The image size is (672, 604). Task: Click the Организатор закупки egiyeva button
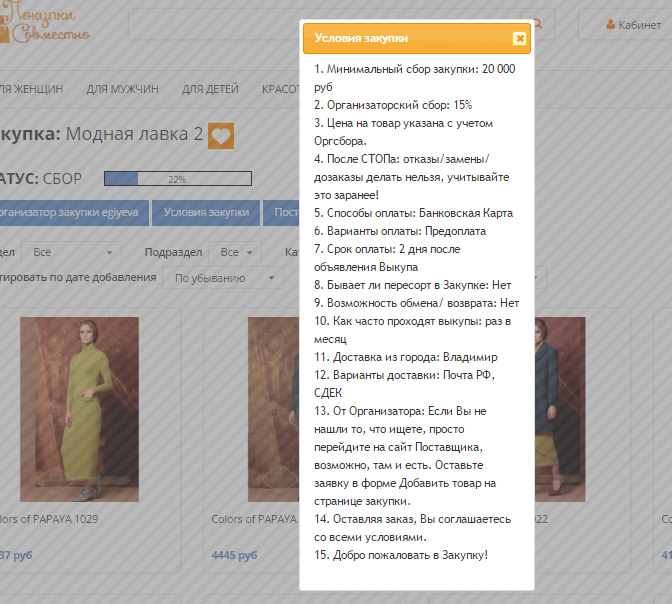pos(74,213)
